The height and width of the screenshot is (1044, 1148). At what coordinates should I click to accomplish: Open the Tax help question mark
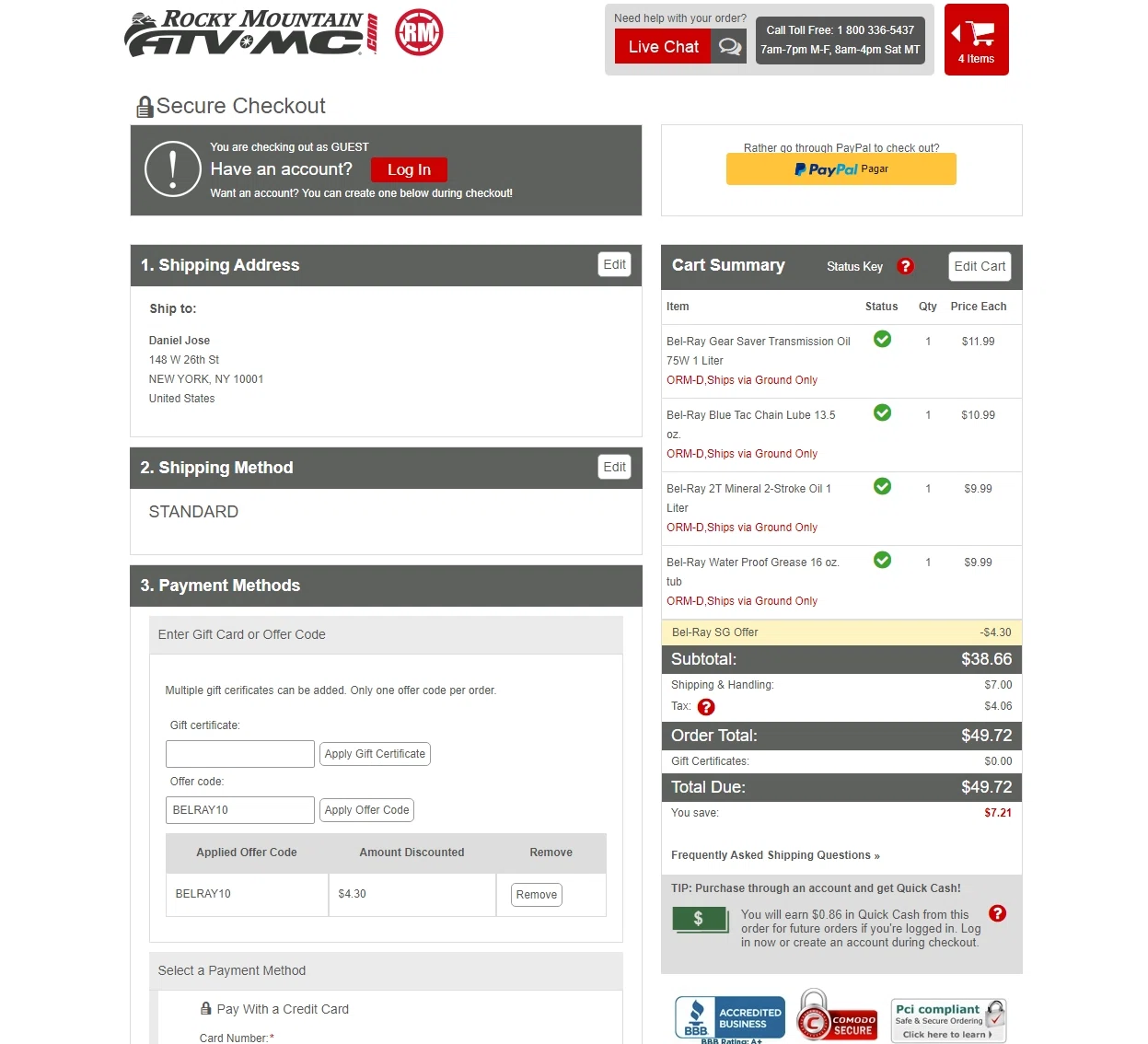706,707
